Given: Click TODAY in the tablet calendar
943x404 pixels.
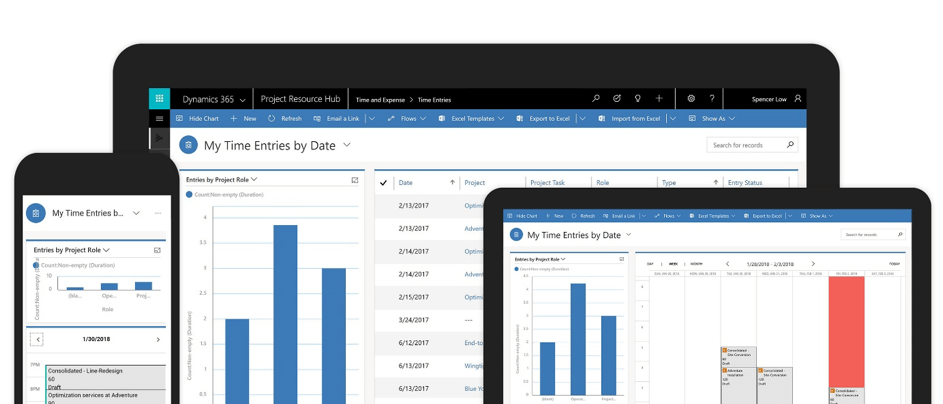Looking at the screenshot, I should point(895,264).
